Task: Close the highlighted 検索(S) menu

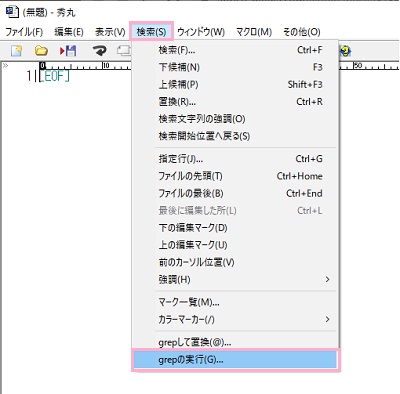Action: 151,32
